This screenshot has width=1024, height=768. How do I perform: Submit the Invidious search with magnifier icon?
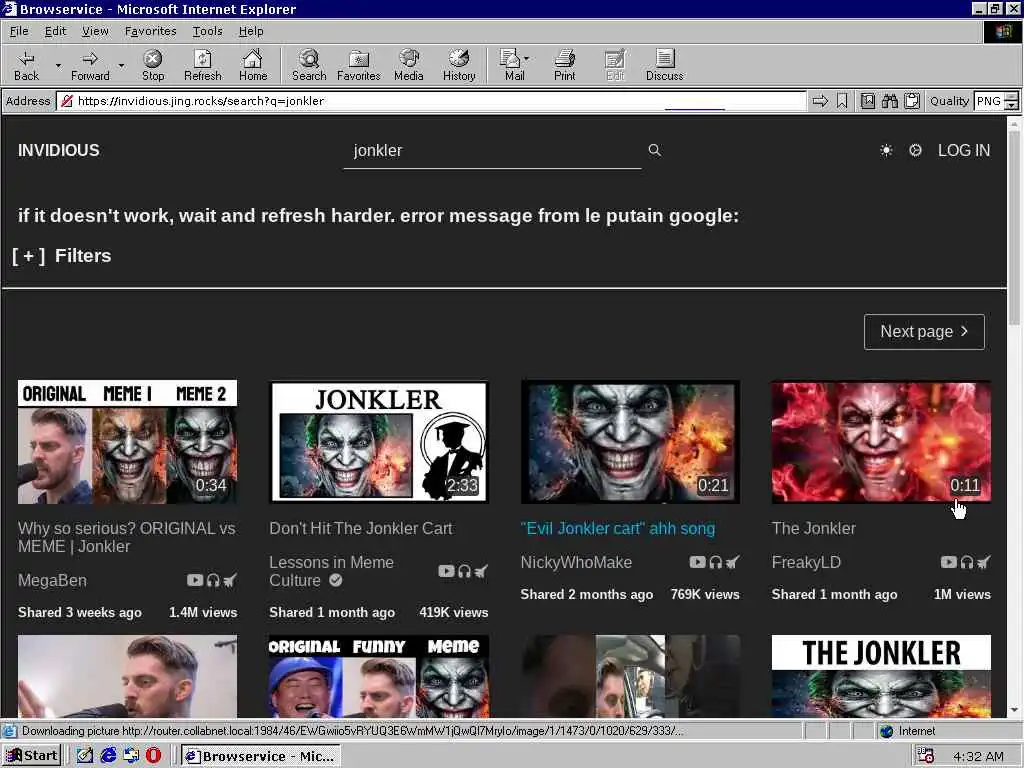pyautogui.click(x=654, y=150)
